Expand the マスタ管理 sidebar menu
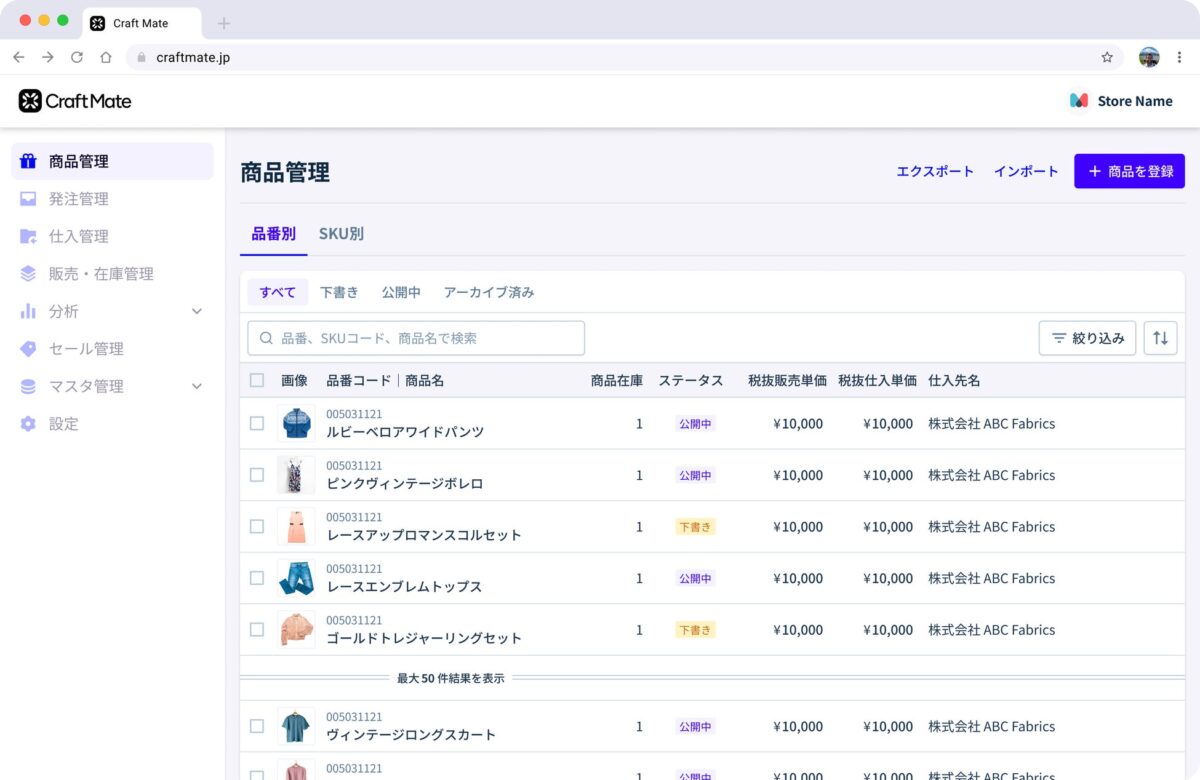The image size is (1200, 780). click(198, 386)
